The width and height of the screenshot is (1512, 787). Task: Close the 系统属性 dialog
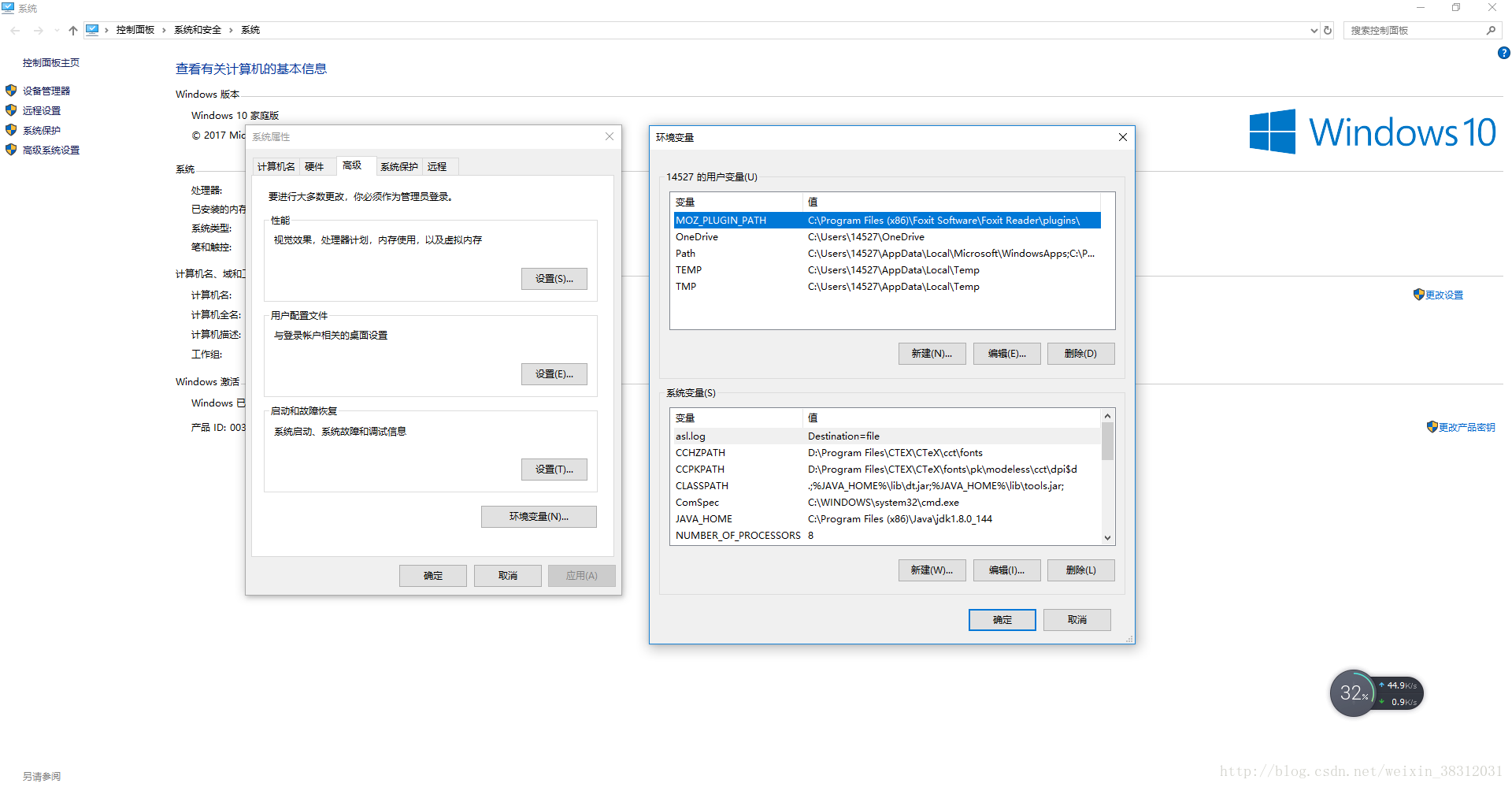click(x=610, y=136)
